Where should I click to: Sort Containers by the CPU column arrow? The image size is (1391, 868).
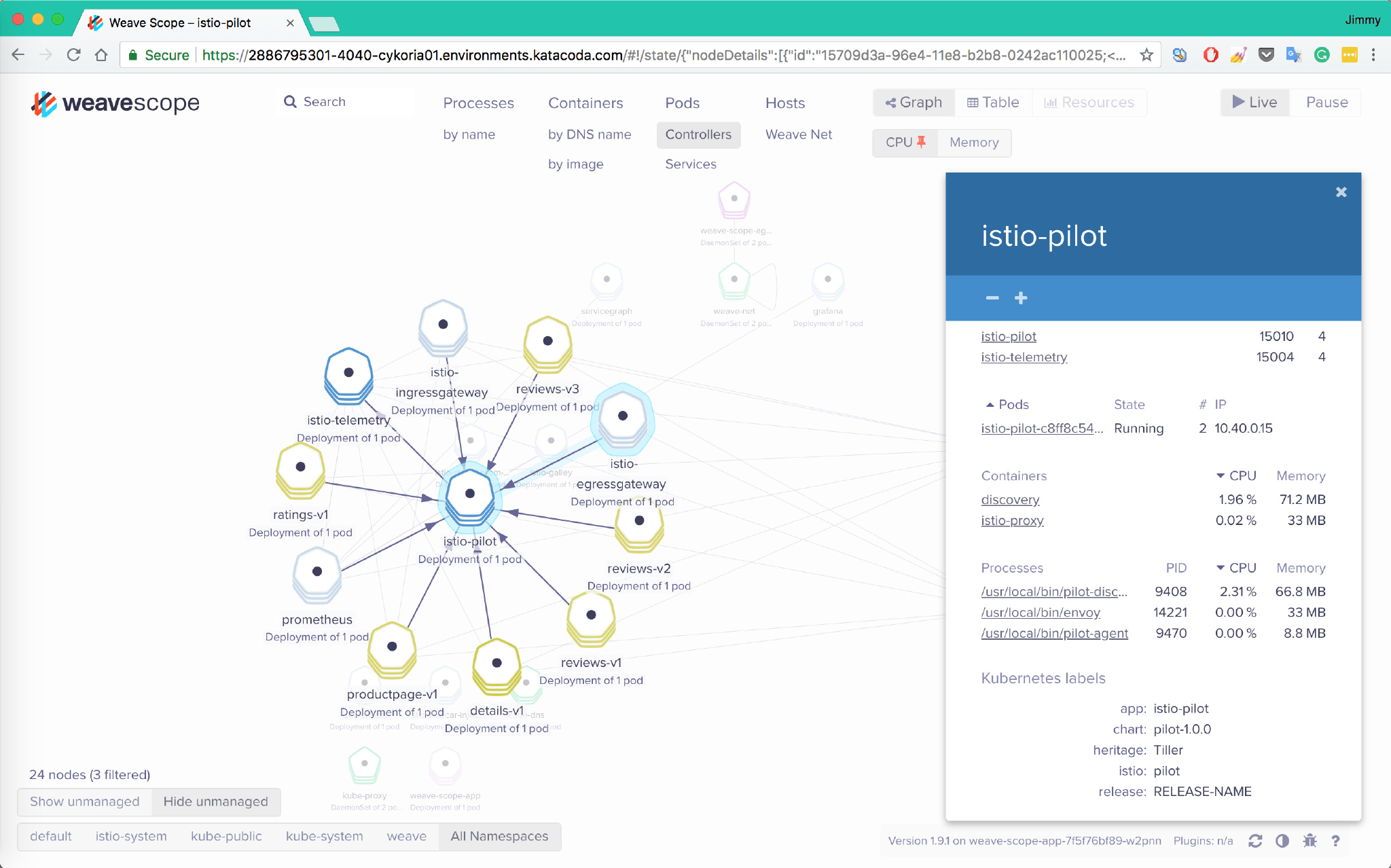click(1221, 476)
